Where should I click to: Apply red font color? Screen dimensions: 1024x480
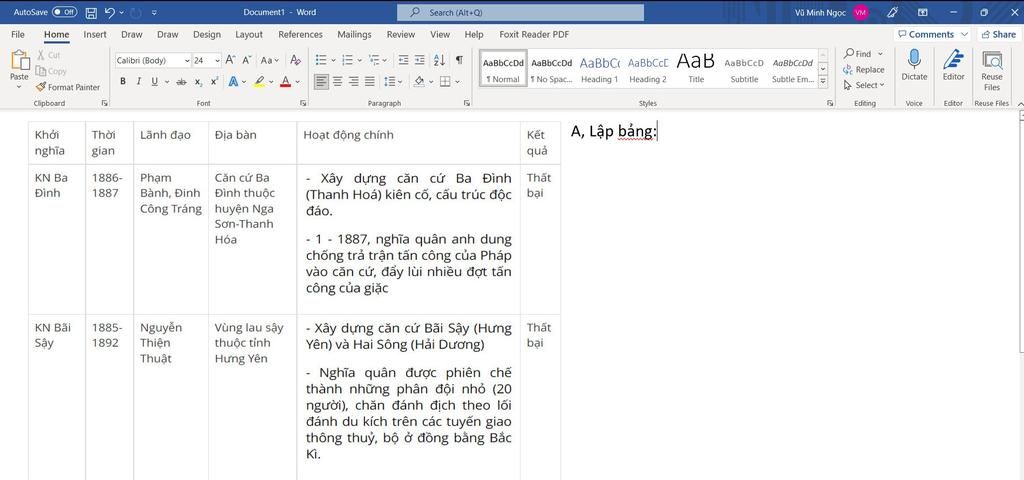tap(285, 82)
